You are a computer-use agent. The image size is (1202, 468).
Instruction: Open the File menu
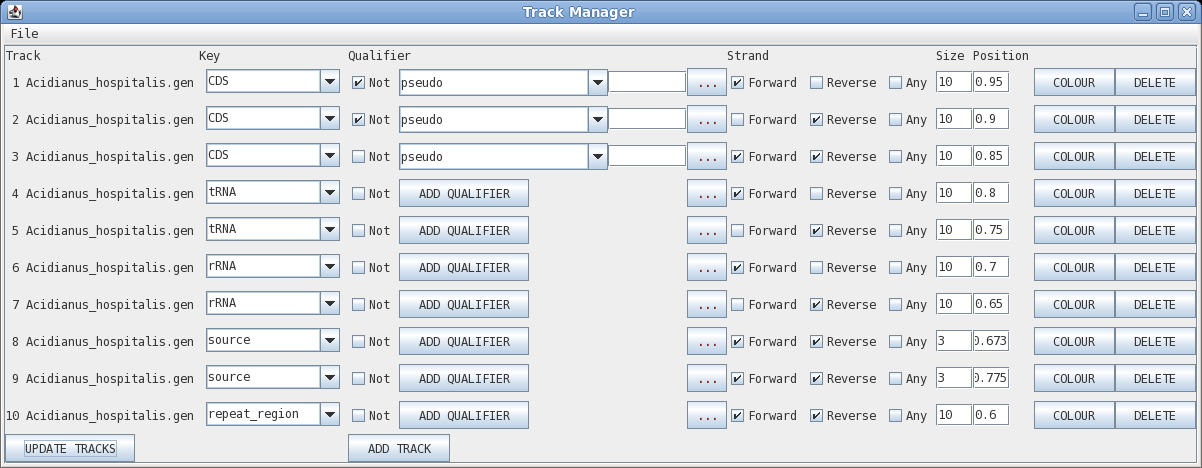click(x=24, y=33)
